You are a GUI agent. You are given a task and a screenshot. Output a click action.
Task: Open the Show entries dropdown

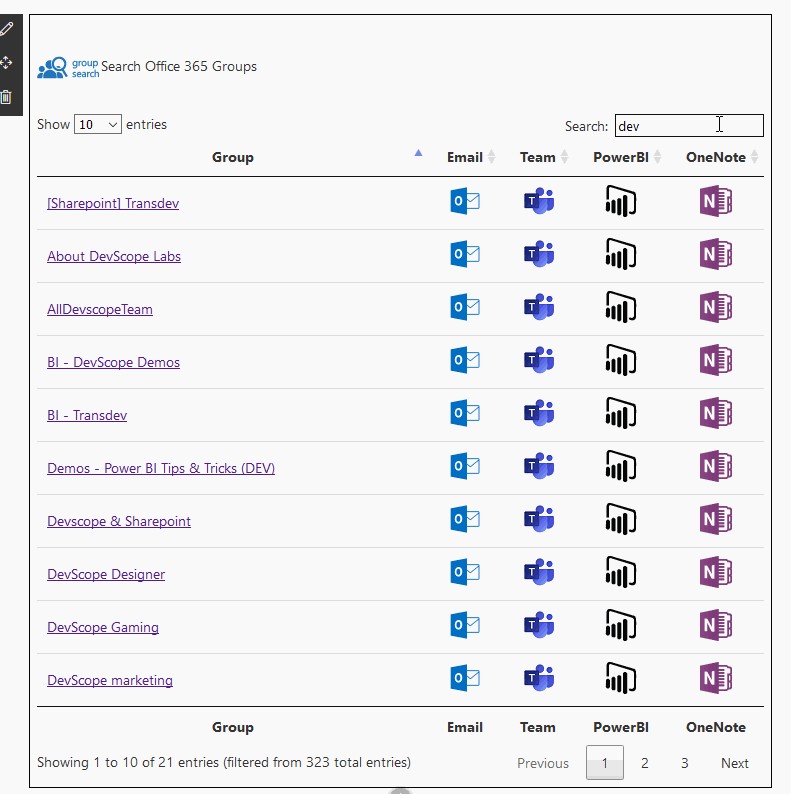pyautogui.click(x=98, y=124)
